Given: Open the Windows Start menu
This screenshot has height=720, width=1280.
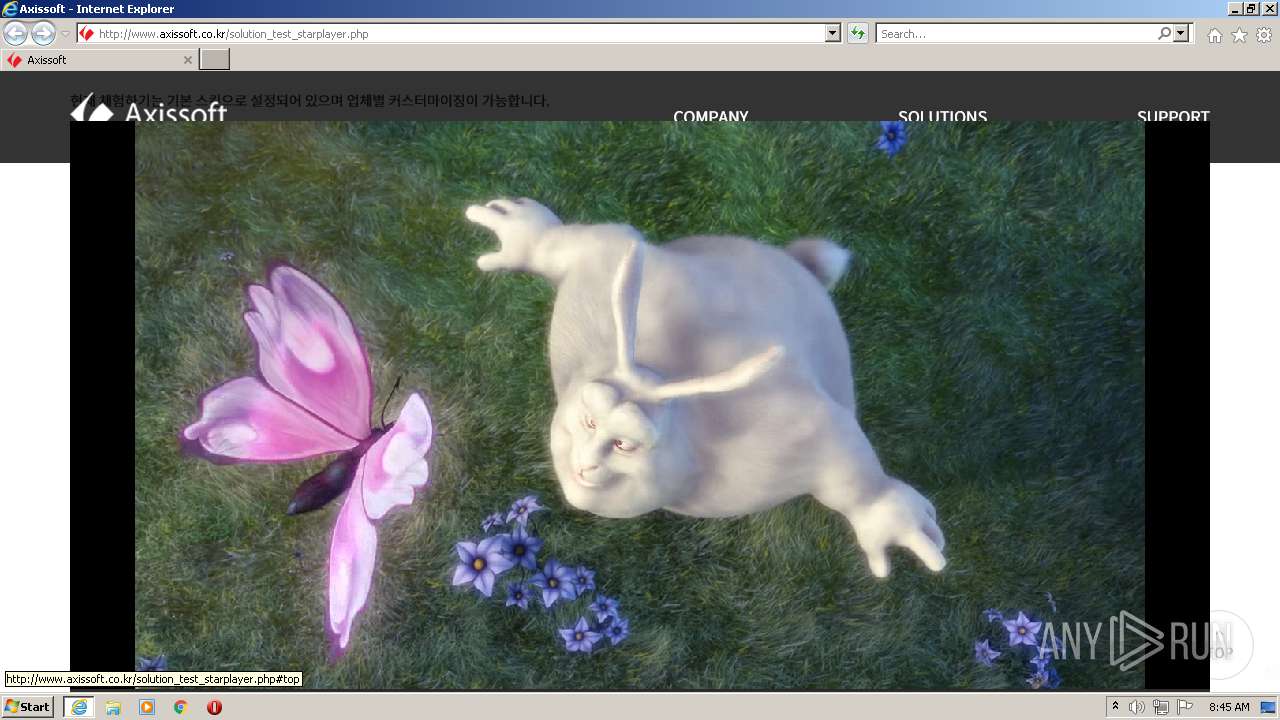Looking at the screenshot, I should pos(28,707).
